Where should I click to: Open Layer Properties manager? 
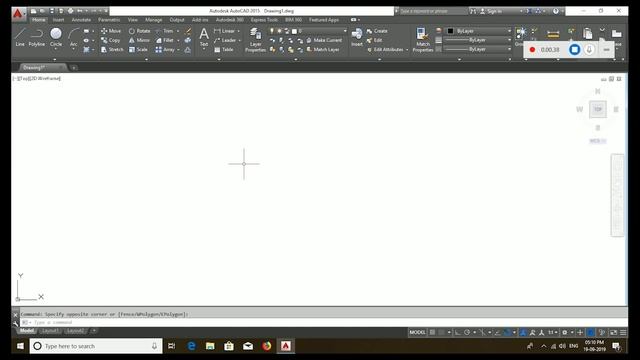(256, 40)
